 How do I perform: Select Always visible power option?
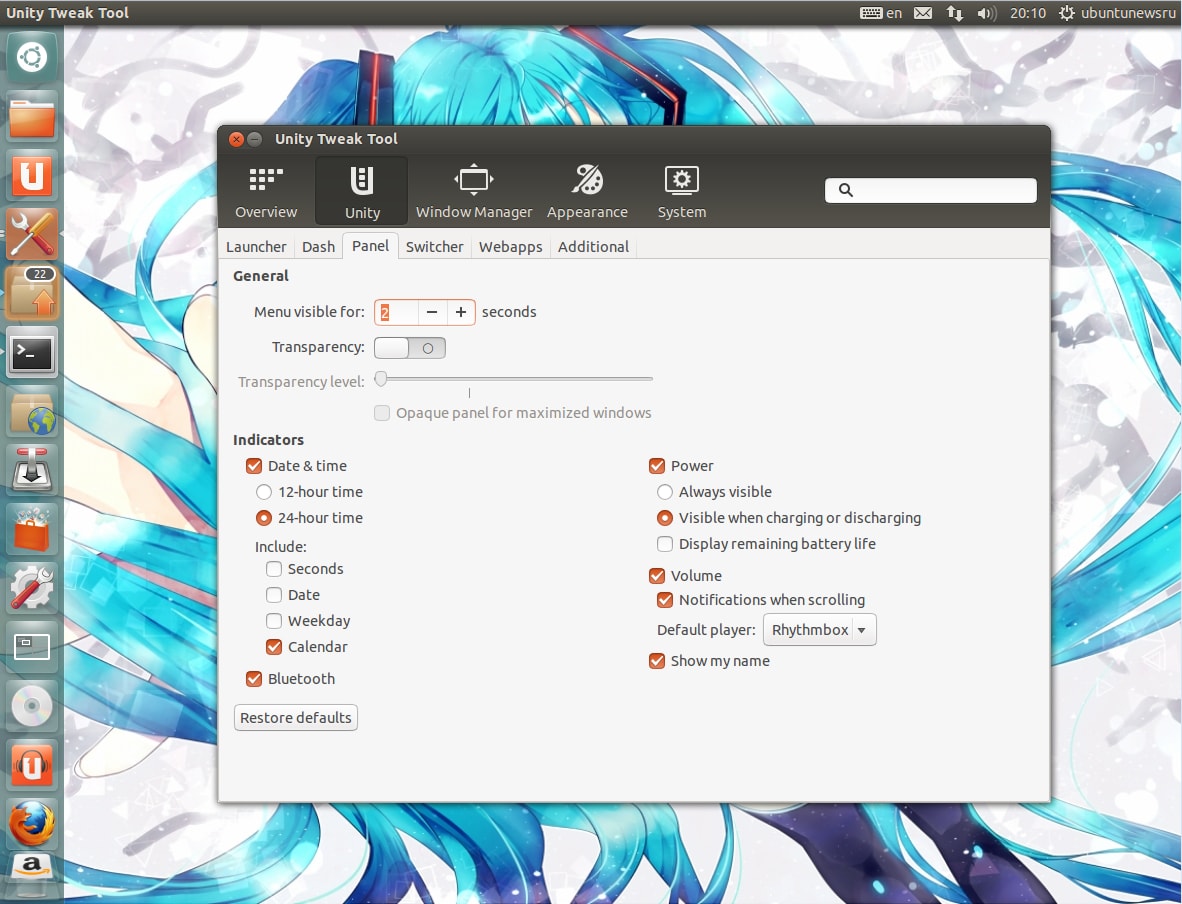665,492
